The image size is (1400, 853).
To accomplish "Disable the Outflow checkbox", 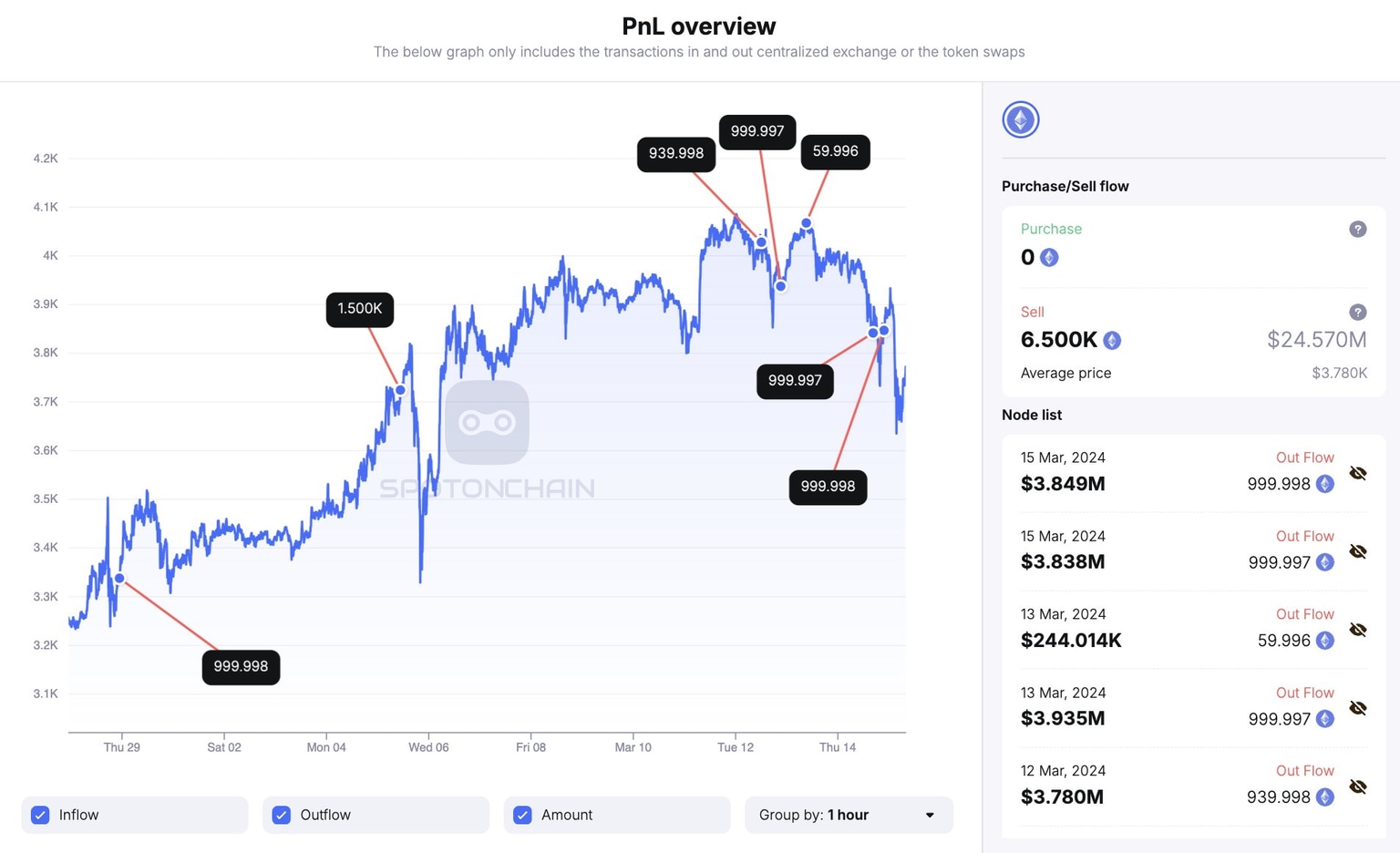I will (282, 815).
